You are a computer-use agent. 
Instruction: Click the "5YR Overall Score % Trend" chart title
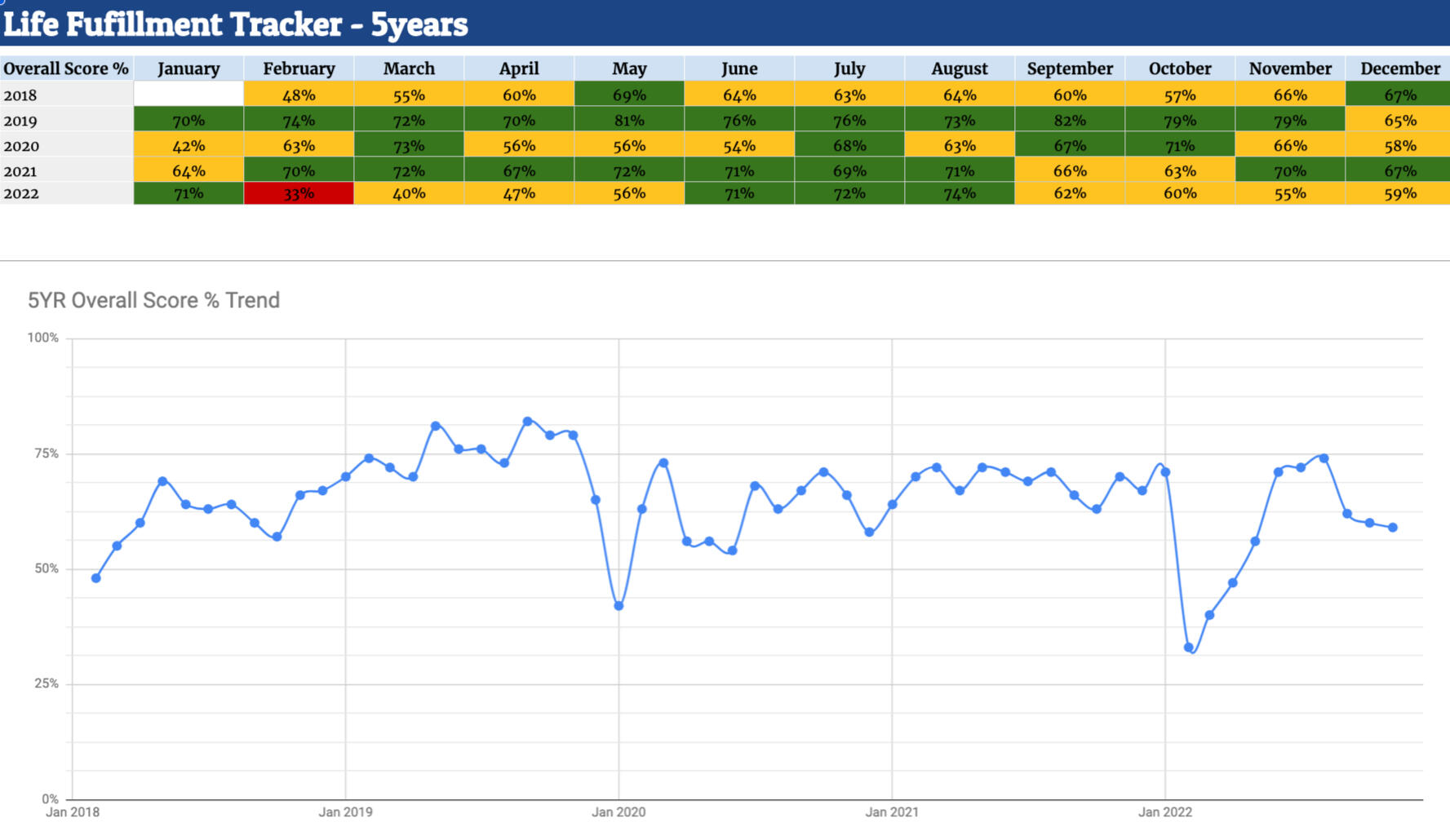153,300
